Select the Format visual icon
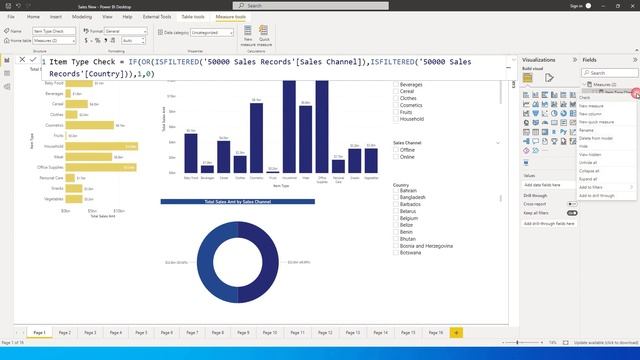 pos(549,78)
